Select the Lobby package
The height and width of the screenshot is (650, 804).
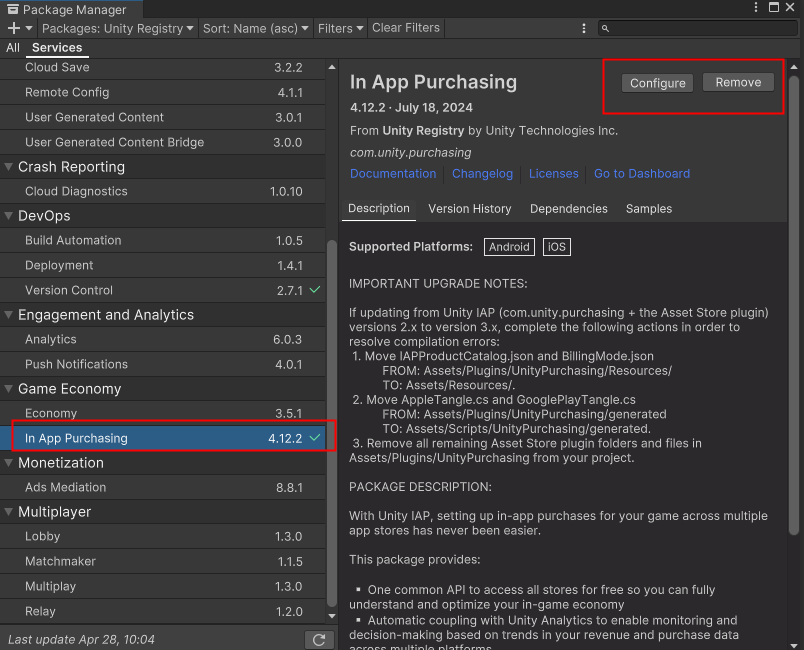[163, 536]
